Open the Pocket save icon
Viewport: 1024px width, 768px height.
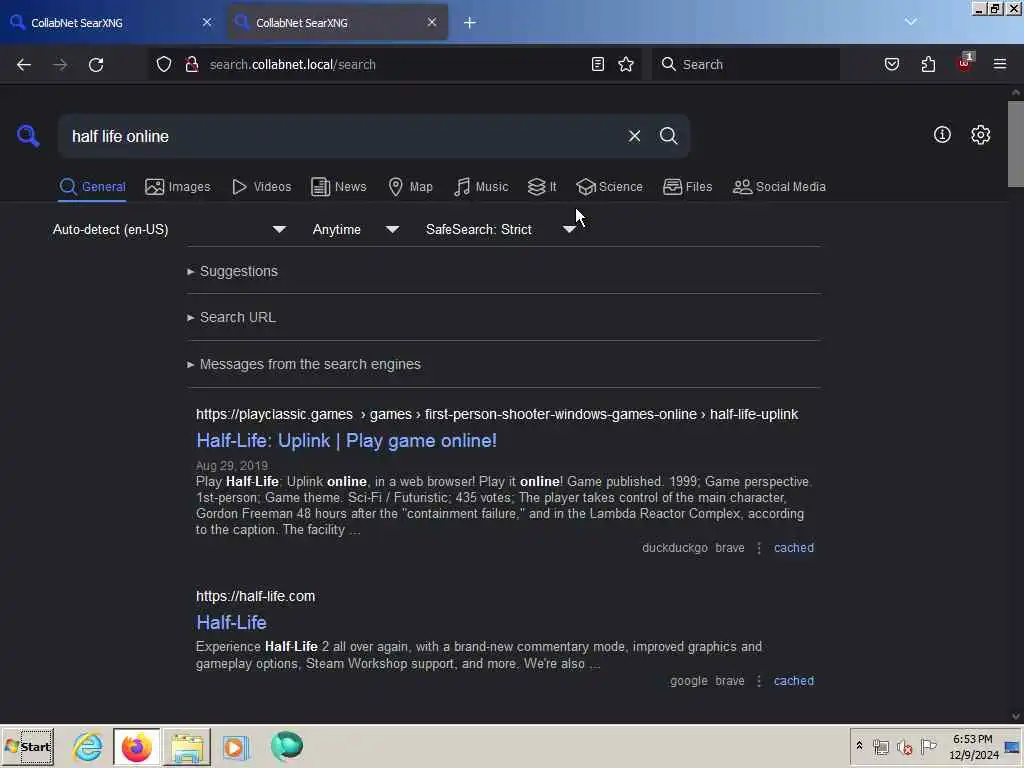tap(892, 64)
